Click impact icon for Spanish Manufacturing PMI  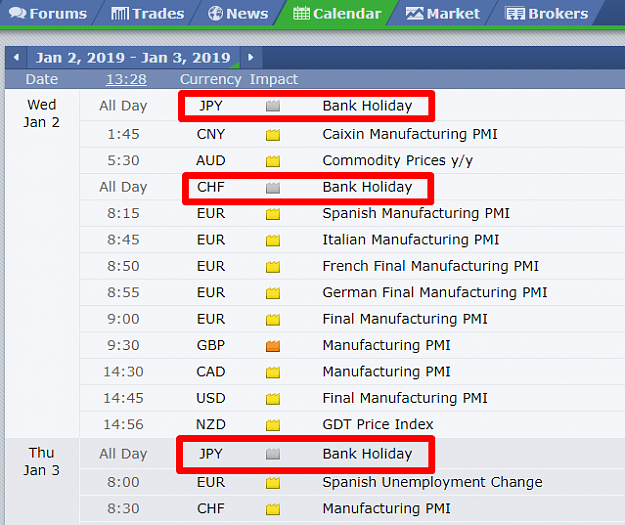tap(273, 214)
